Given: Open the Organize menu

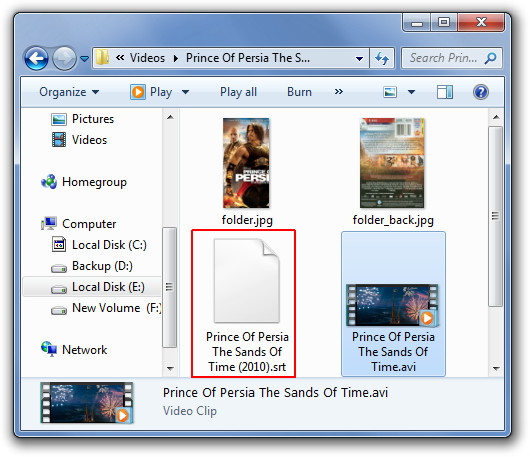Looking at the screenshot, I should 69,92.
